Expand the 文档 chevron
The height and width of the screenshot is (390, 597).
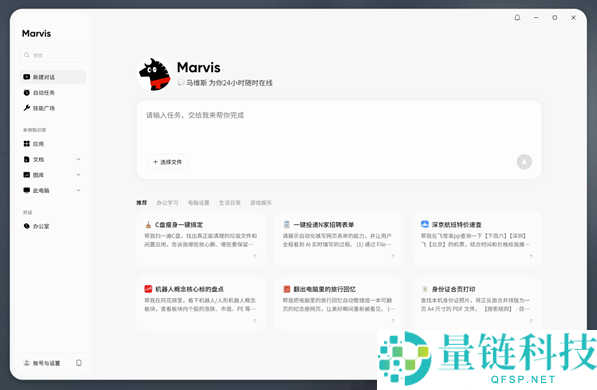click(x=78, y=159)
